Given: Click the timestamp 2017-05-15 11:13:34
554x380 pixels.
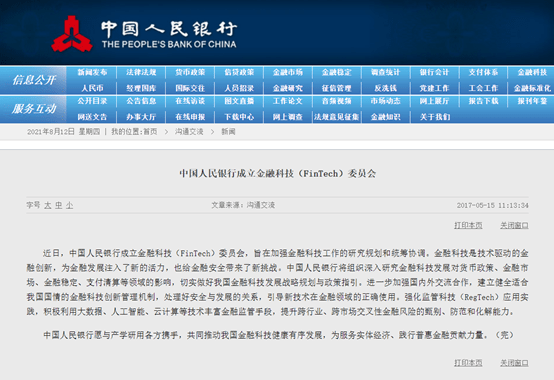Looking at the screenshot, I should pyautogui.click(x=493, y=205).
